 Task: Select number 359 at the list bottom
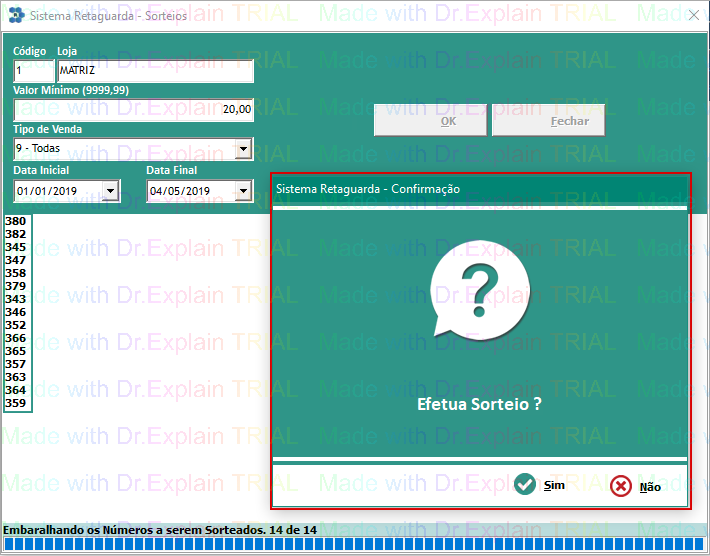[16, 403]
